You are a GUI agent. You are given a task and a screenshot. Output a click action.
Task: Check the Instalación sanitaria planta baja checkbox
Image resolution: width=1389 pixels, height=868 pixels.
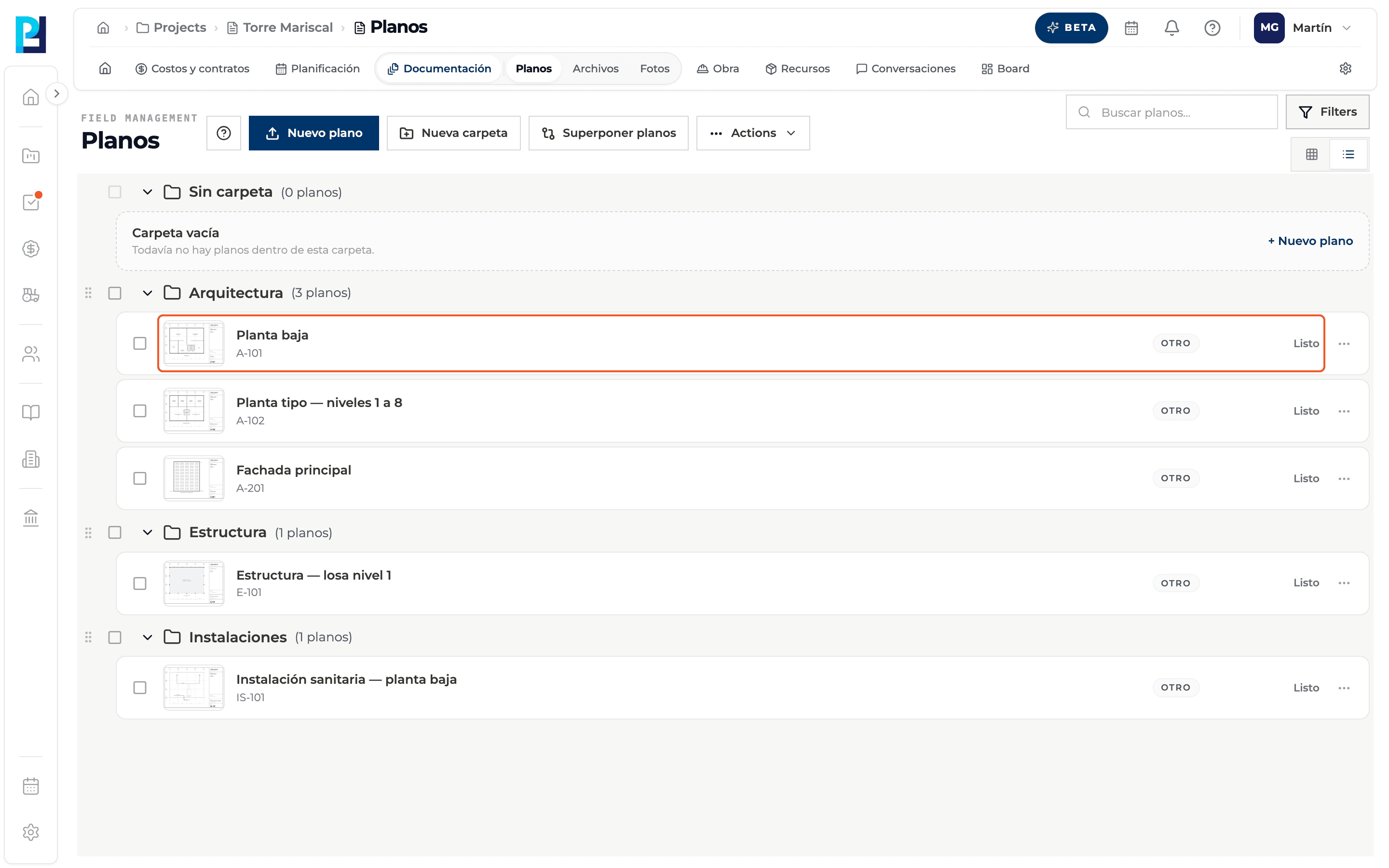coord(140,687)
